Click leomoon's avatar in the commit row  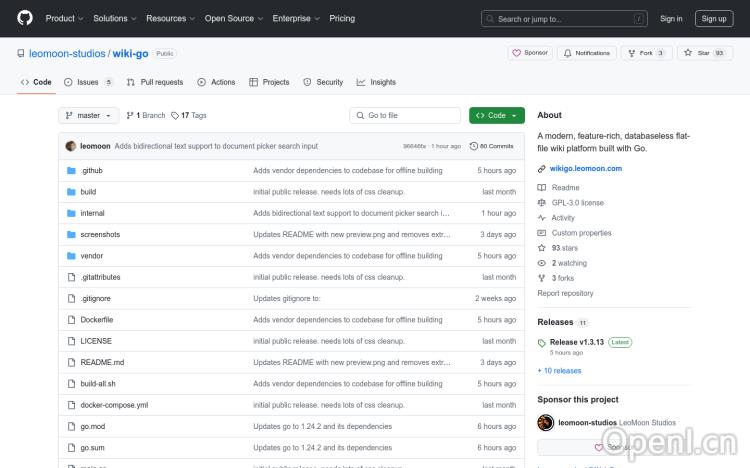pos(71,146)
